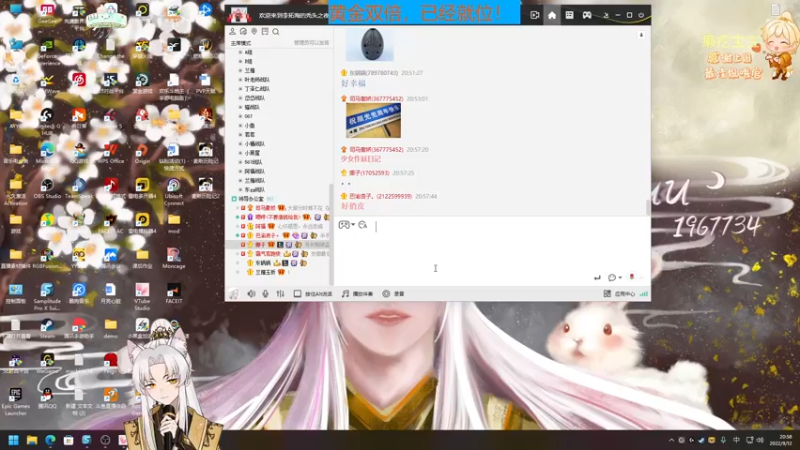Select the 067 channel
Viewport: 800px width, 450px height.
pyautogui.click(x=248, y=116)
